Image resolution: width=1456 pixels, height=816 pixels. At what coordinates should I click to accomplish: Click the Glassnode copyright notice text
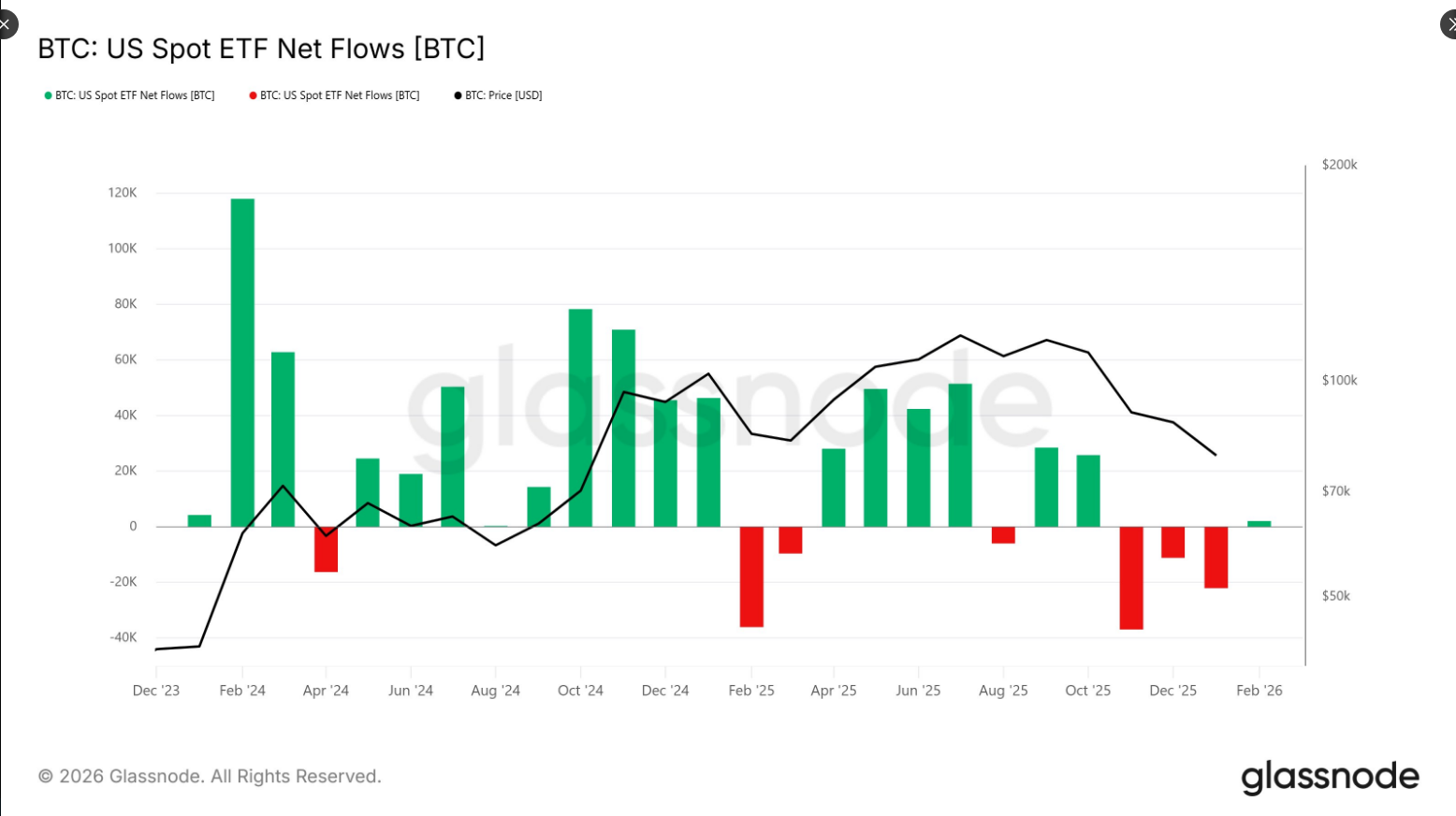pyautogui.click(x=210, y=777)
